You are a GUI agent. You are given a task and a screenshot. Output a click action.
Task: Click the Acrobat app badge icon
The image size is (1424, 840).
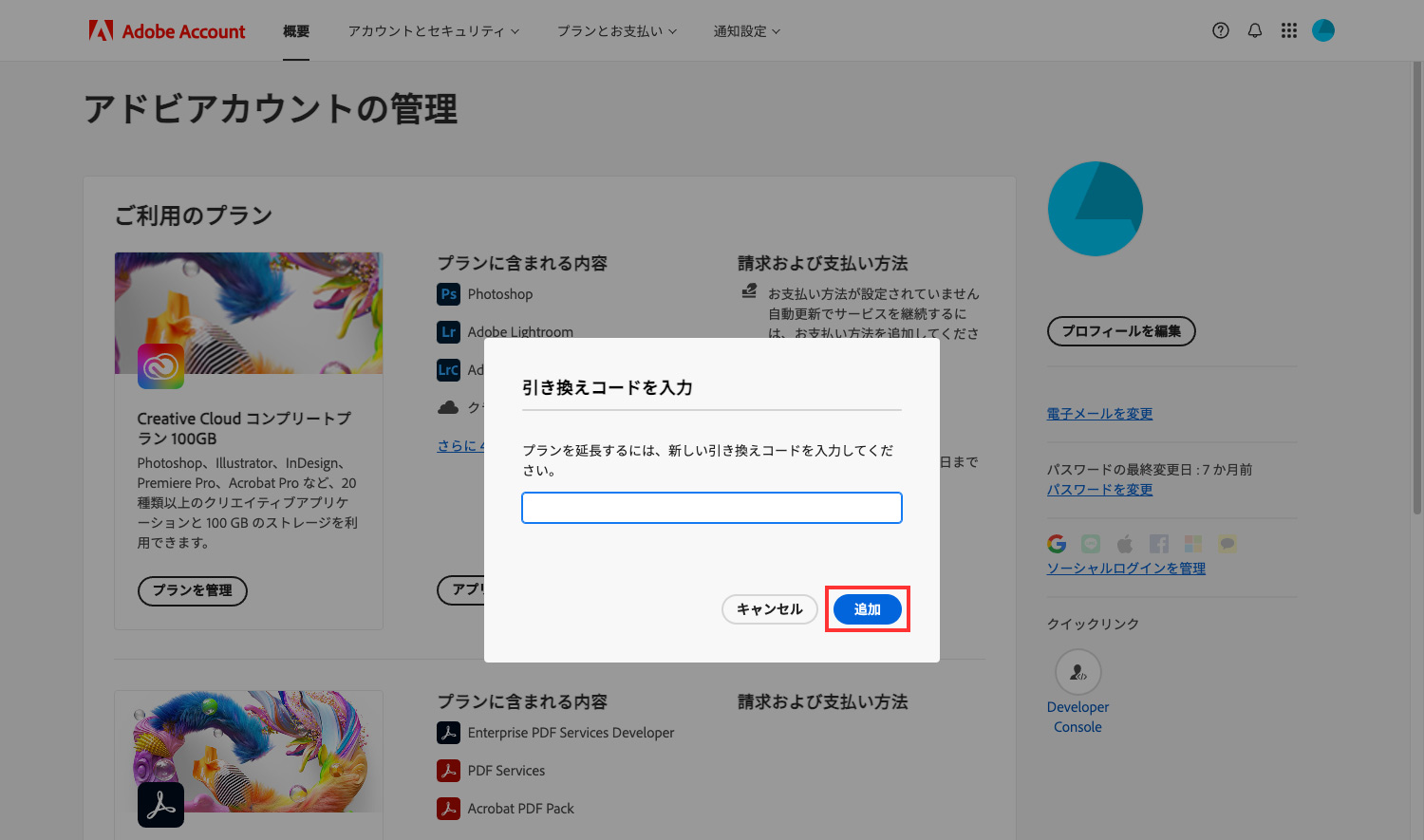pyautogui.click(x=160, y=804)
